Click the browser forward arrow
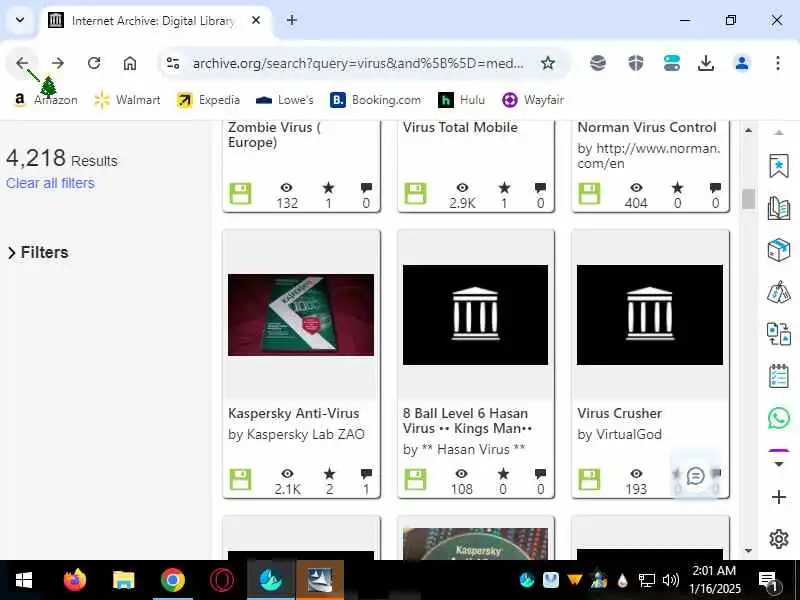This screenshot has height=600, width=800. click(x=58, y=63)
